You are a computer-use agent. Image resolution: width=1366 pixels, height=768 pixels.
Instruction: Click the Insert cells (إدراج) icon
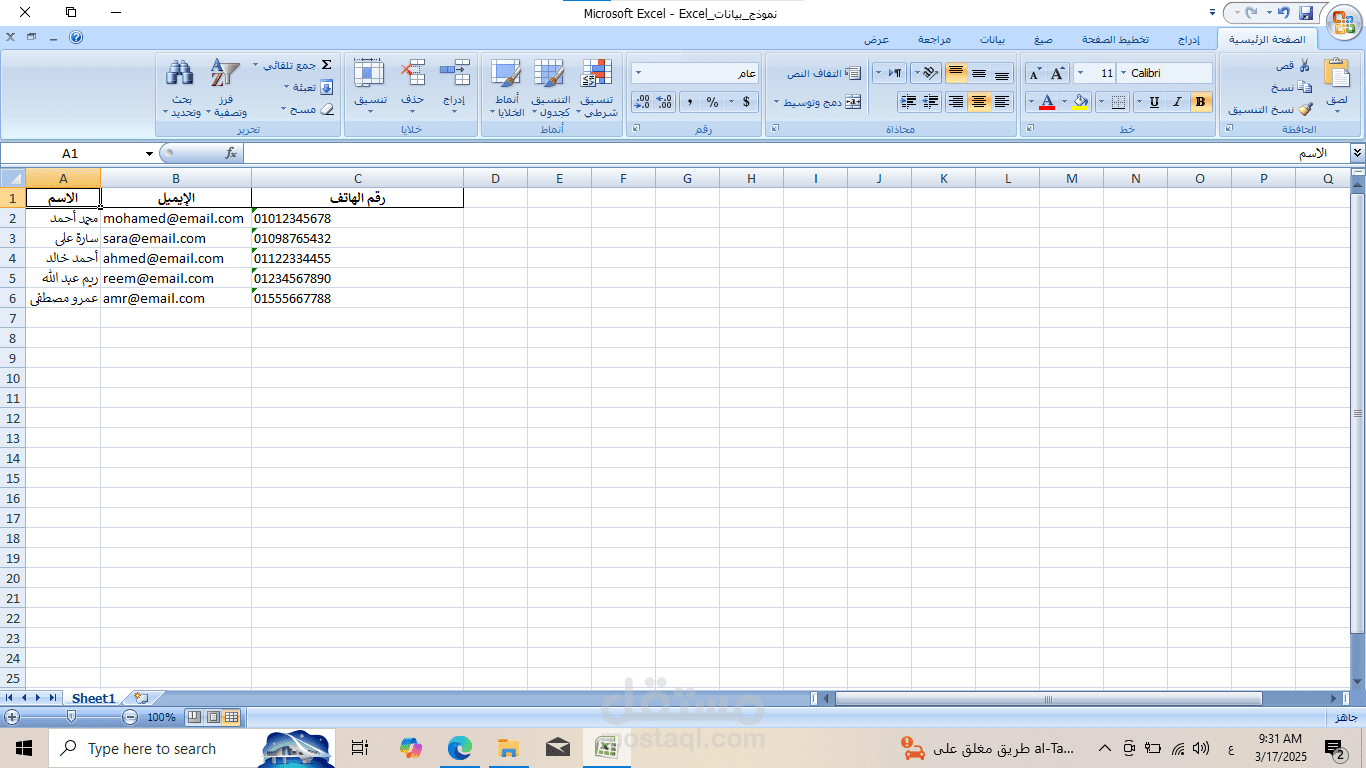pyautogui.click(x=455, y=73)
